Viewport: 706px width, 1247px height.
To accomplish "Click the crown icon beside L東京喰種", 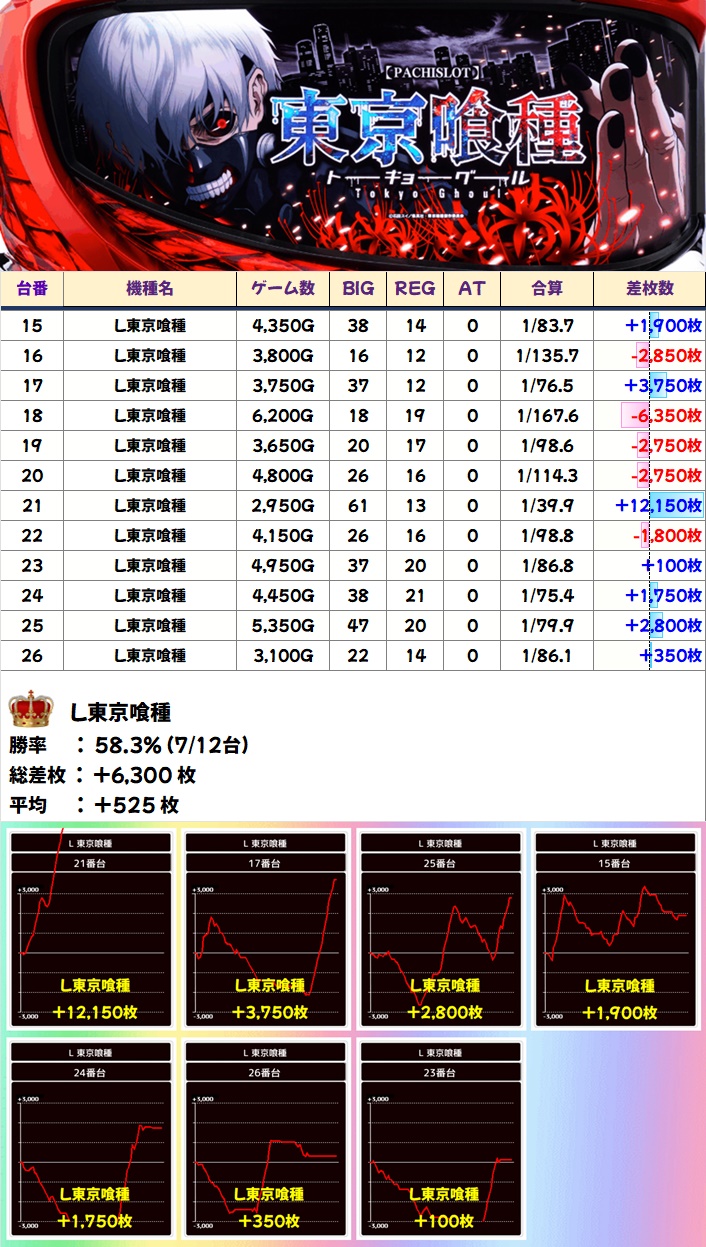I will point(30,711).
